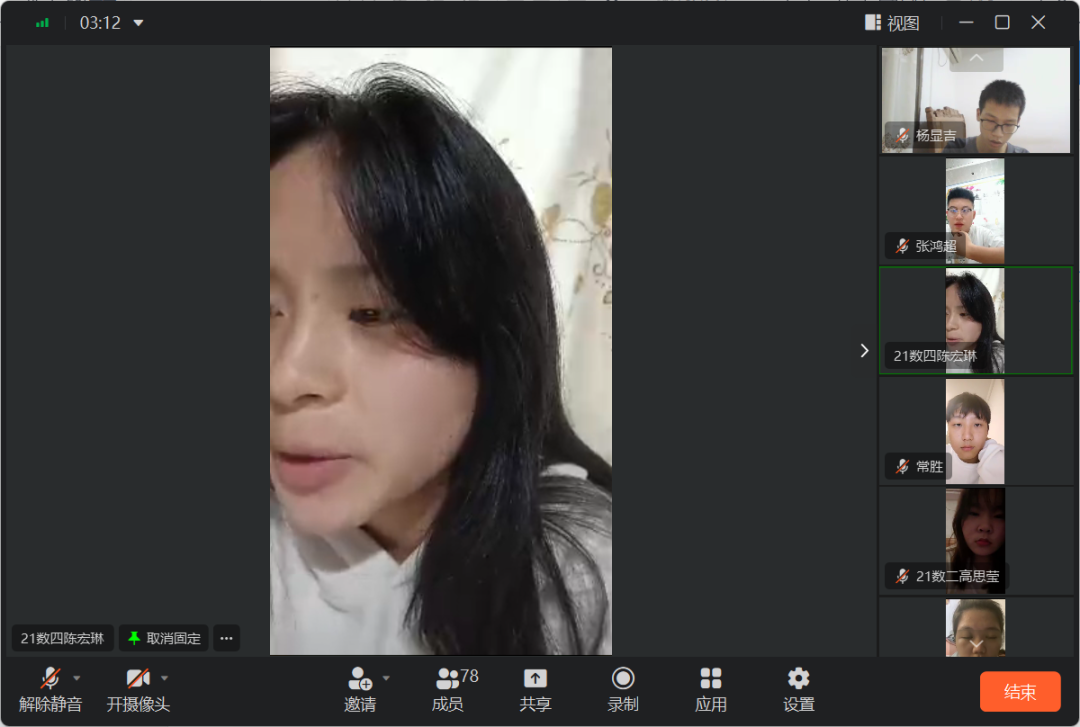Select 常胜 participant video thumbnail
This screenshot has width=1080, height=727.
click(975, 431)
